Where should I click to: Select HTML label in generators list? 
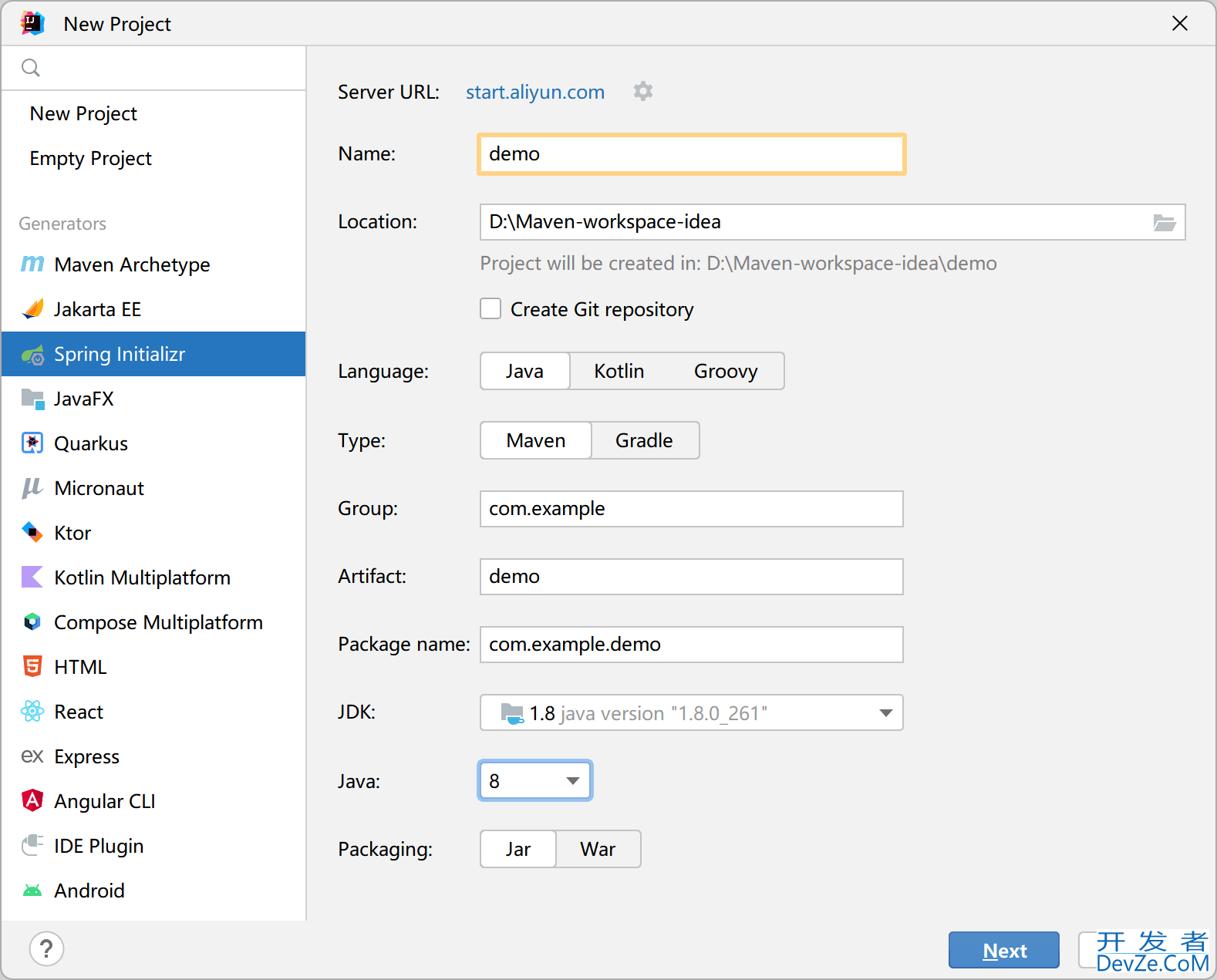pos(80,667)
